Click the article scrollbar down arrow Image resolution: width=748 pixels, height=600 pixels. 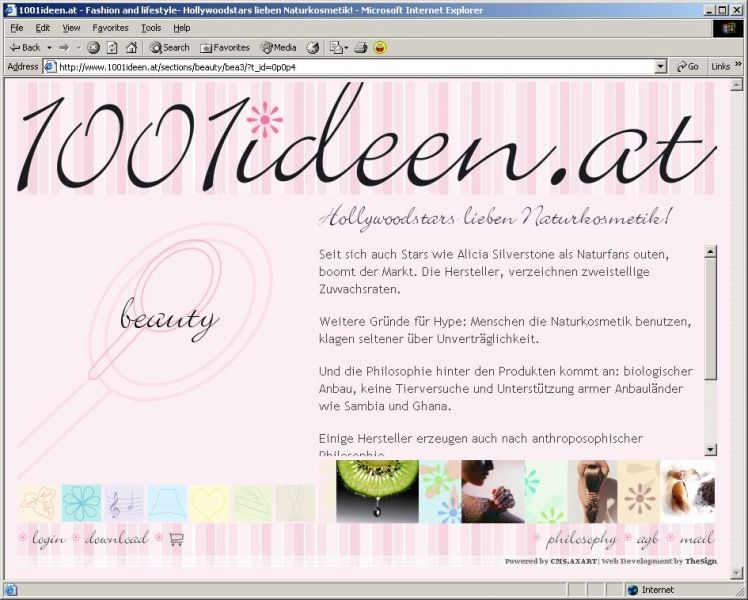[711, 450]
